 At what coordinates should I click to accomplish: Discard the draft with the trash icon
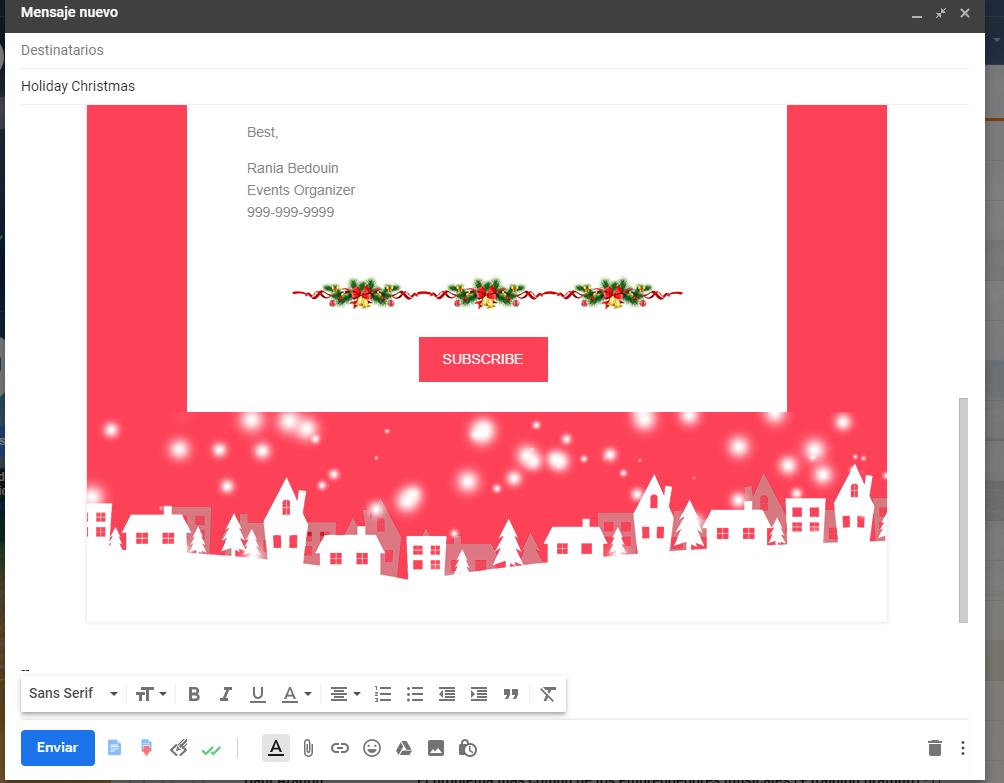[x=936, y=747]
